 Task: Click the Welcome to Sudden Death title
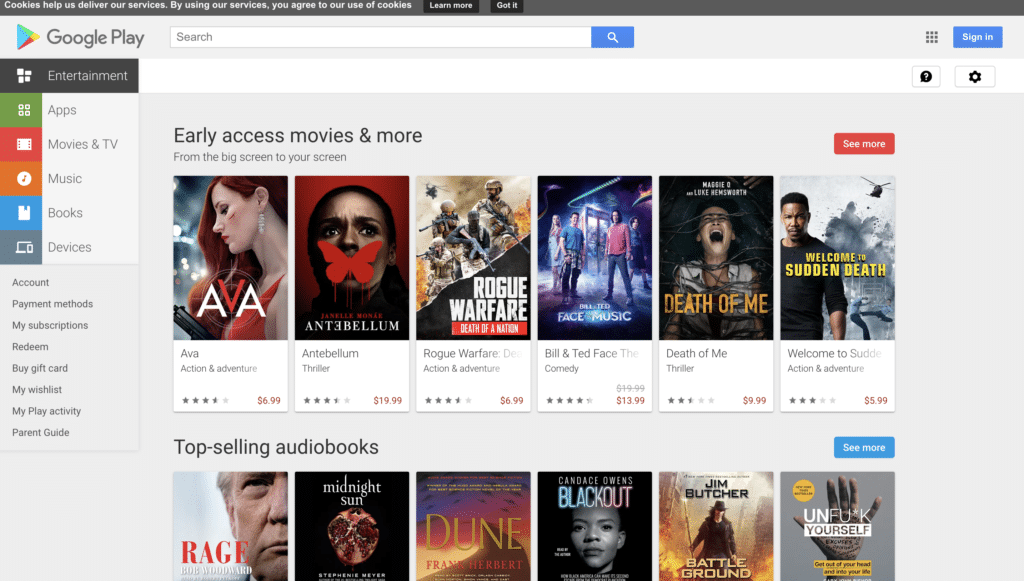pyautogui.click(x=835, y=353)
